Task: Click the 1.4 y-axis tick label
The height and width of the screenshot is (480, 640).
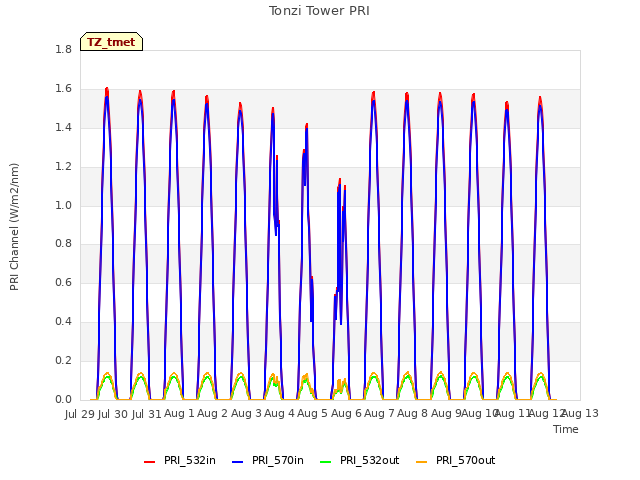Action: coord(63,127)
